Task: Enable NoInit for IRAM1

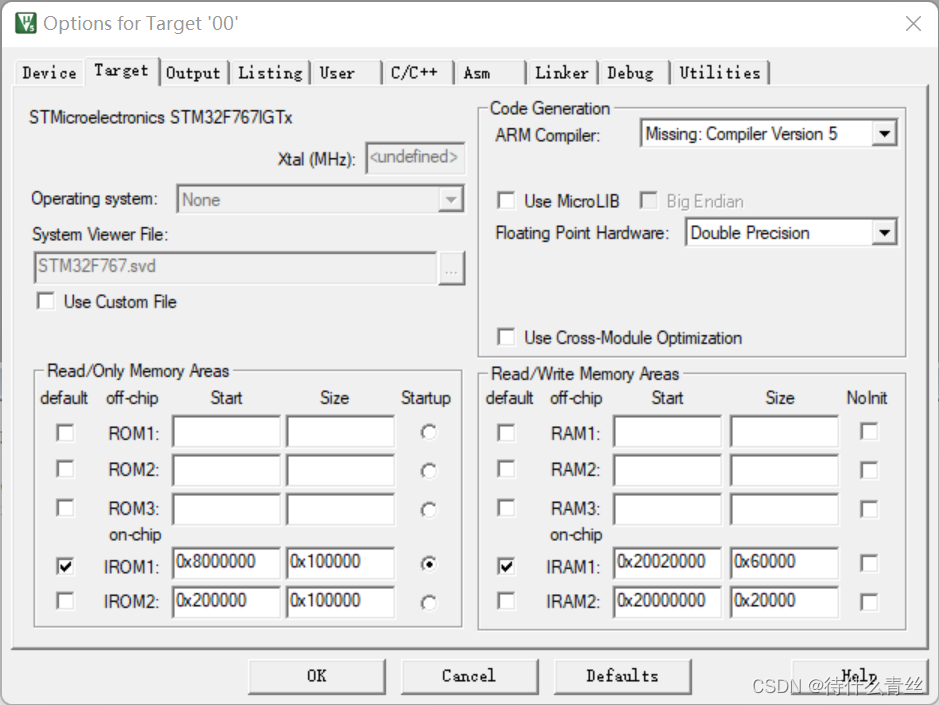Action: [869, 563]
